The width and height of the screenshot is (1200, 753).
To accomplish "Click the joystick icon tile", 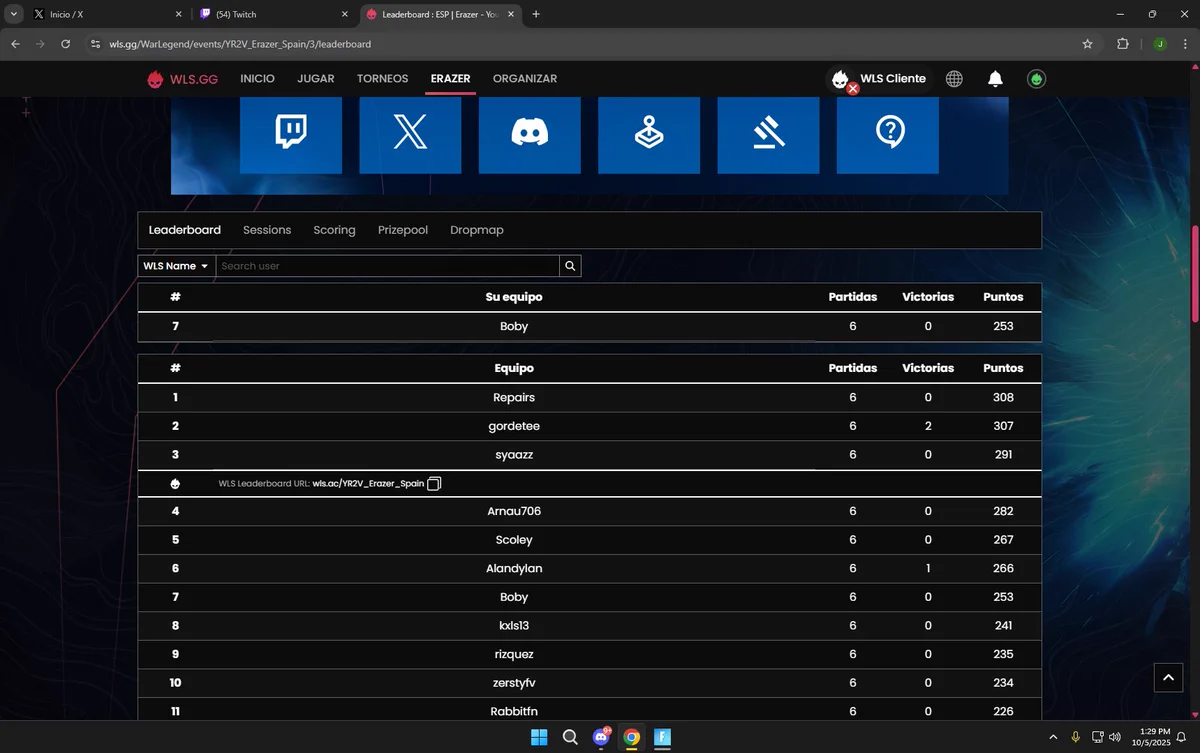I will click(x=649, y=135).
